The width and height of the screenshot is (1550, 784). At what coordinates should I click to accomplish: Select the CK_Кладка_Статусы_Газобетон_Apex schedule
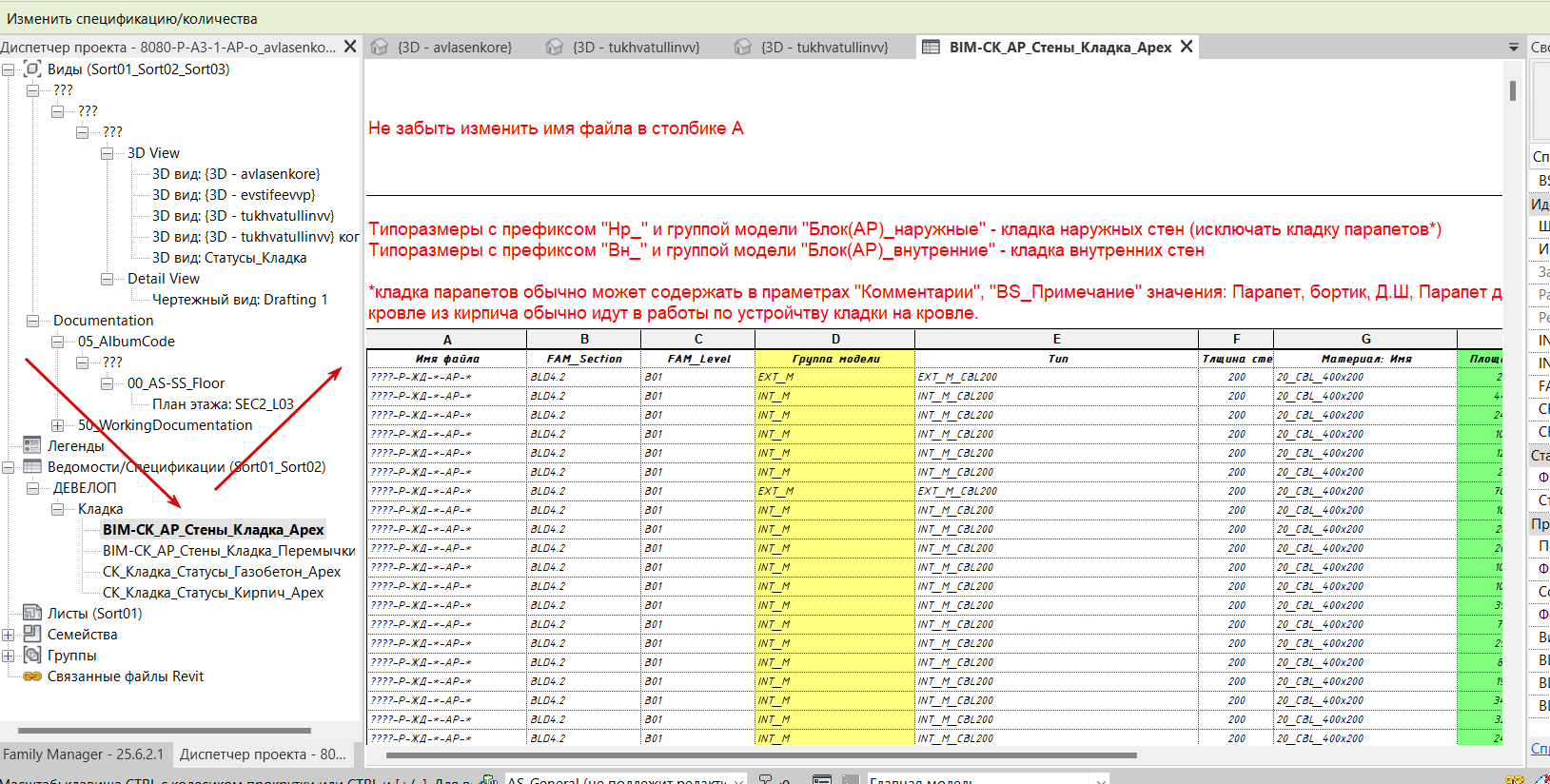[x=222, y=571]
